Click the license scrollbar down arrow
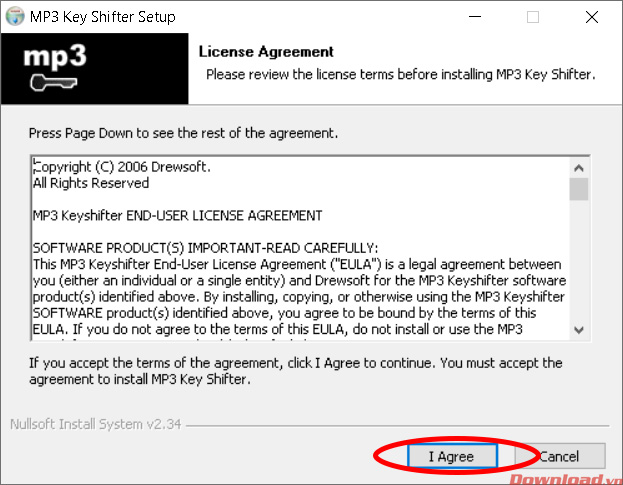 coord(579,329)
